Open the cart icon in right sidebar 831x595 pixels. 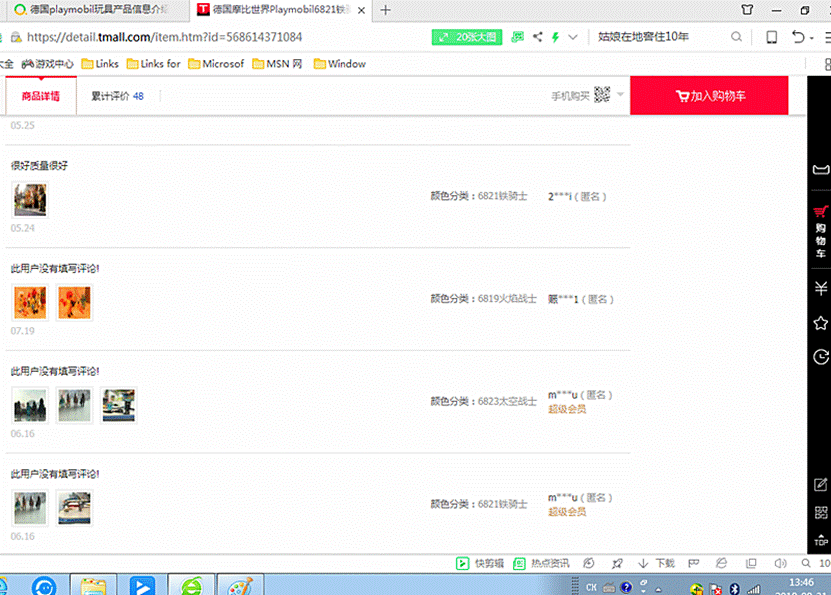[820, 227]
